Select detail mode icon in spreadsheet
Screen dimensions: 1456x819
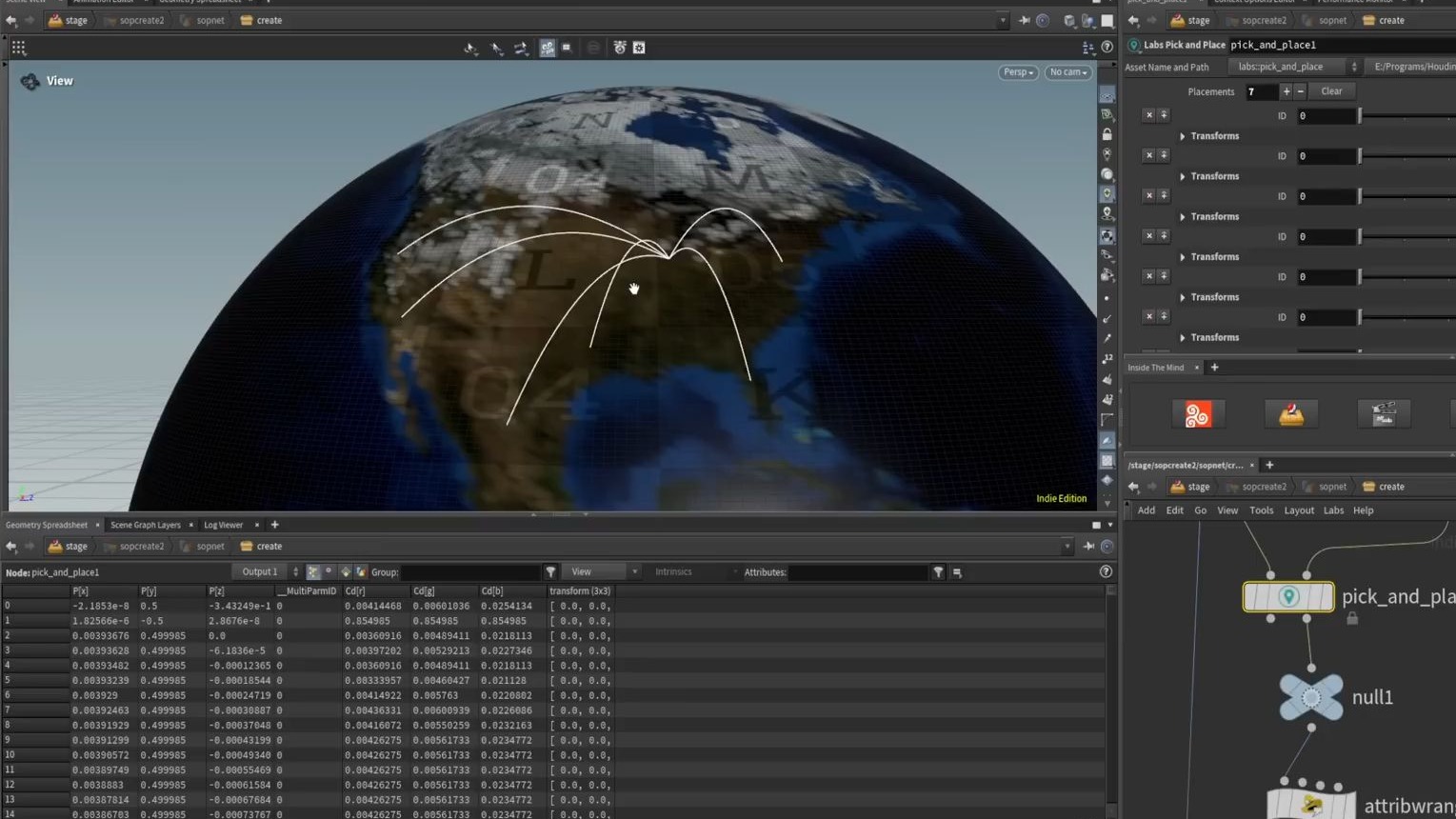[x=362, y=572]
